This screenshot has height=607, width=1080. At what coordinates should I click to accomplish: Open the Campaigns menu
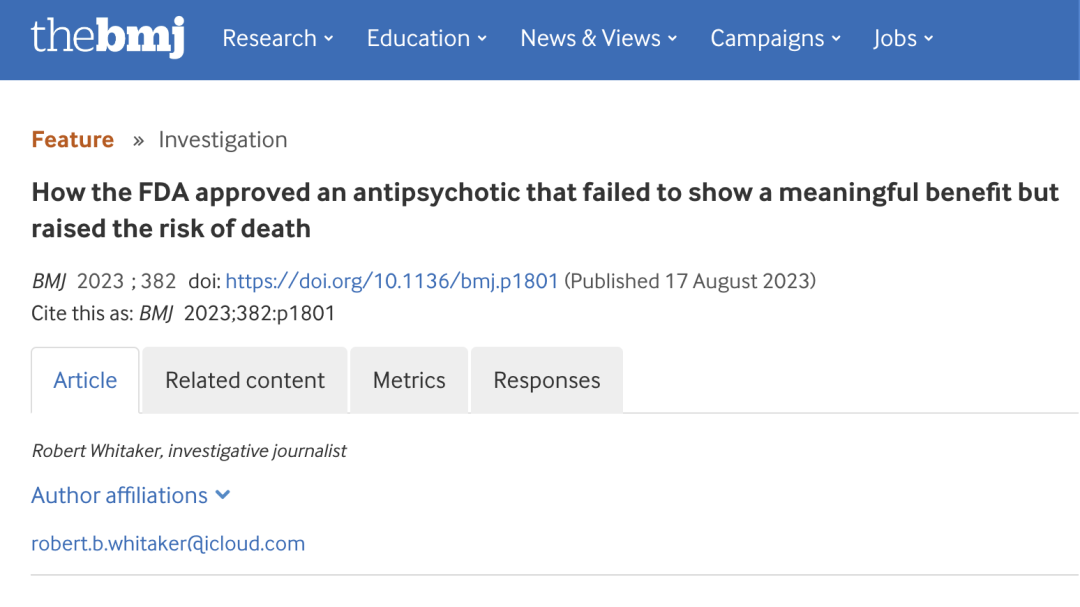coord(776,39)
